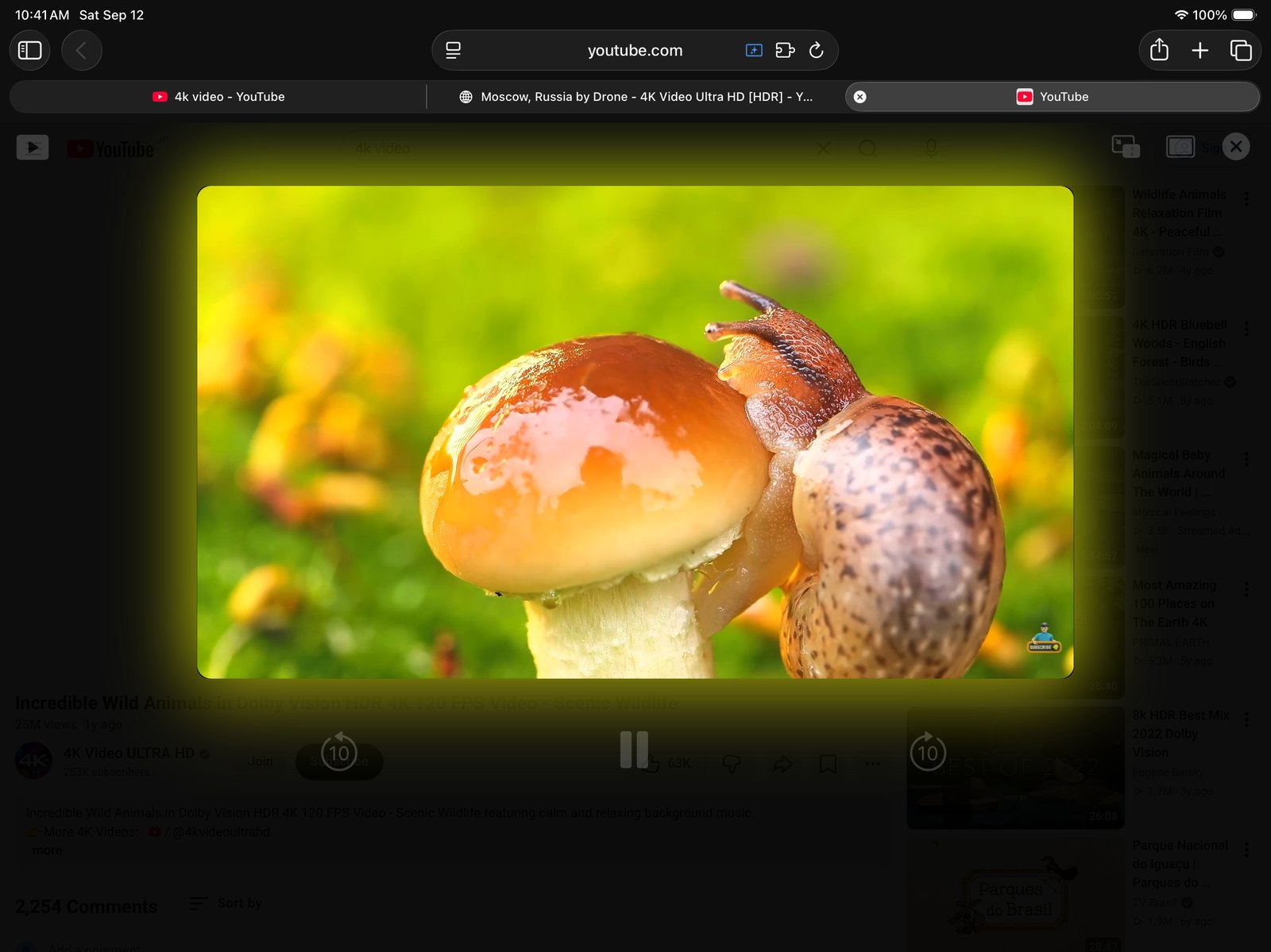The image size is (1271, 952).
Task: Add a new tab
Action: [x=1200, y=51]
